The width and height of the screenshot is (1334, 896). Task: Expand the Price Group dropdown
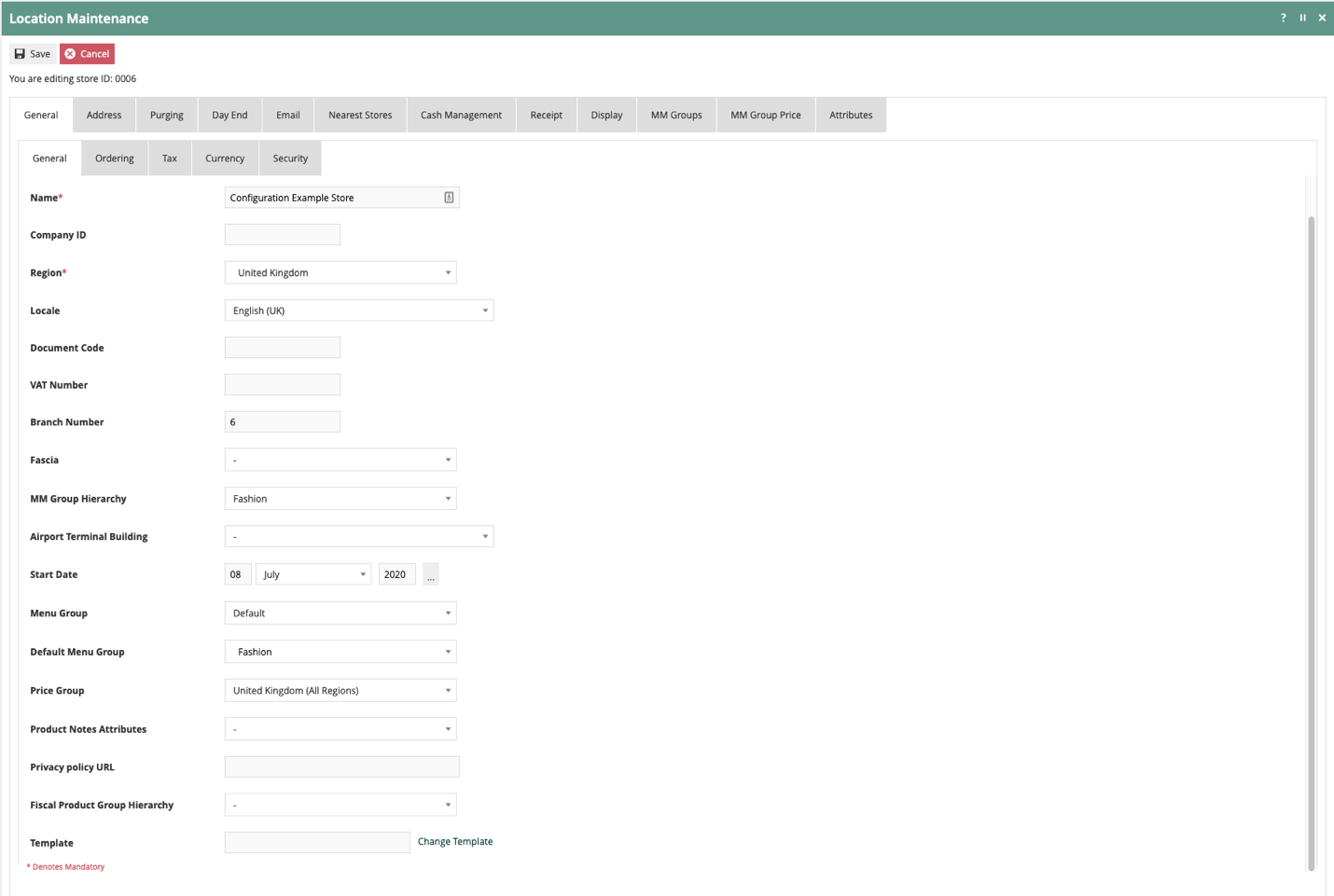tap(340, 691)
